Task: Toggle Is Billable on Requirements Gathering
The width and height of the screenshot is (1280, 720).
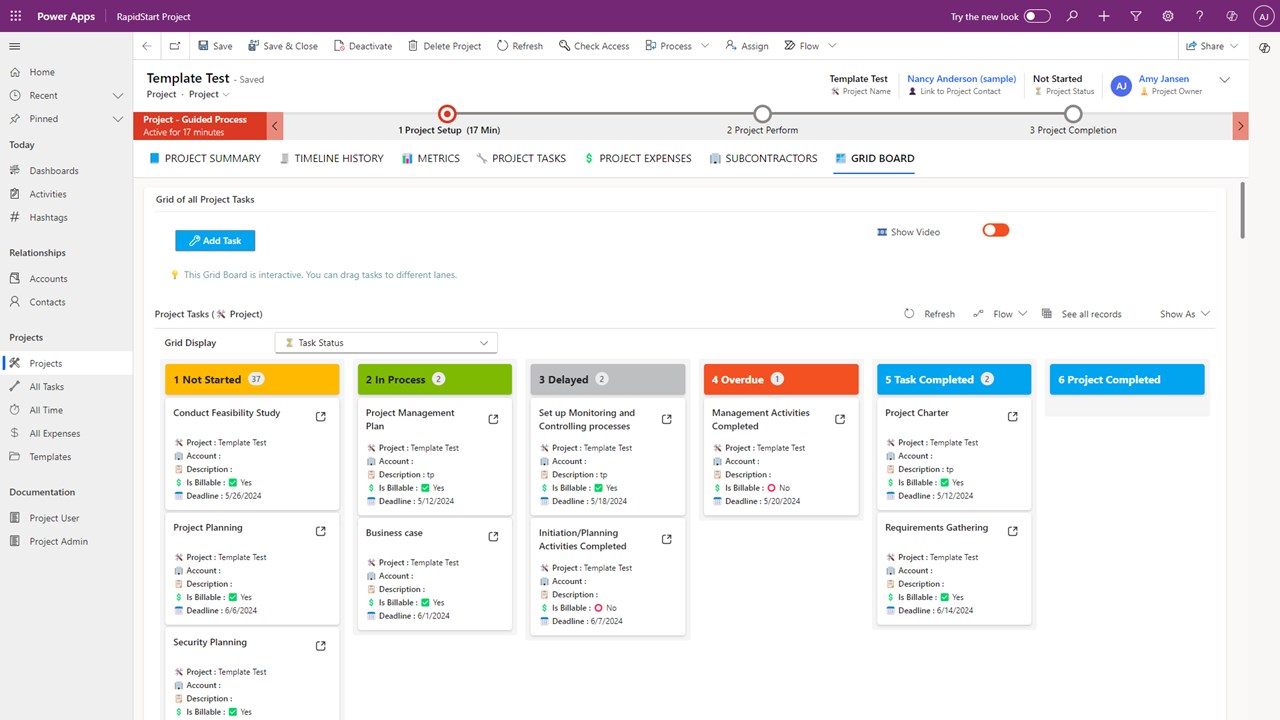Action: 944,597
